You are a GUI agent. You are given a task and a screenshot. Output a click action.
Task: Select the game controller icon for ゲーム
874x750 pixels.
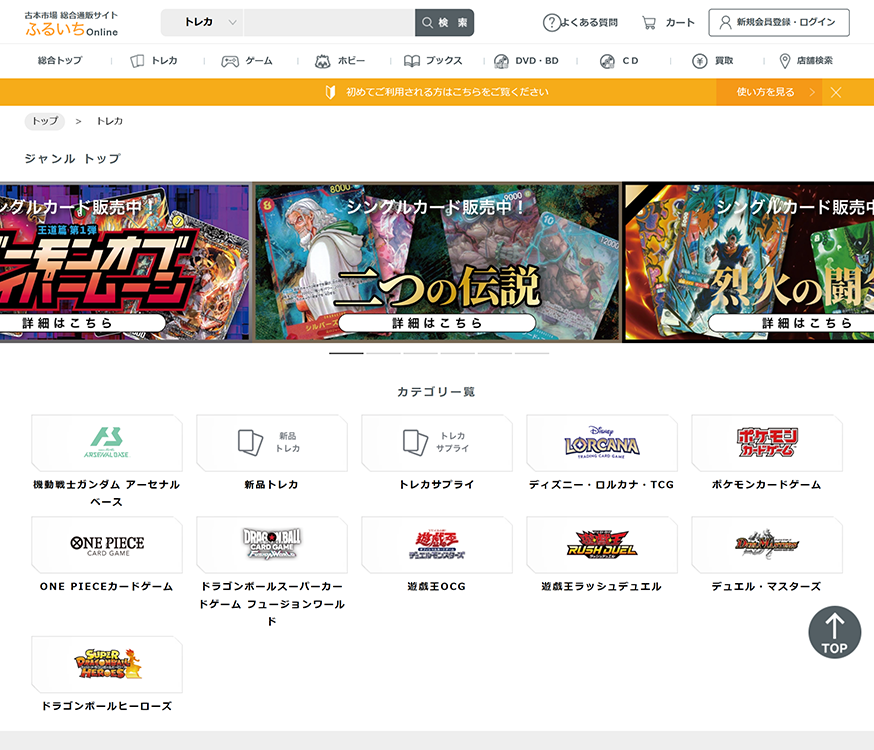coord(231,61)
